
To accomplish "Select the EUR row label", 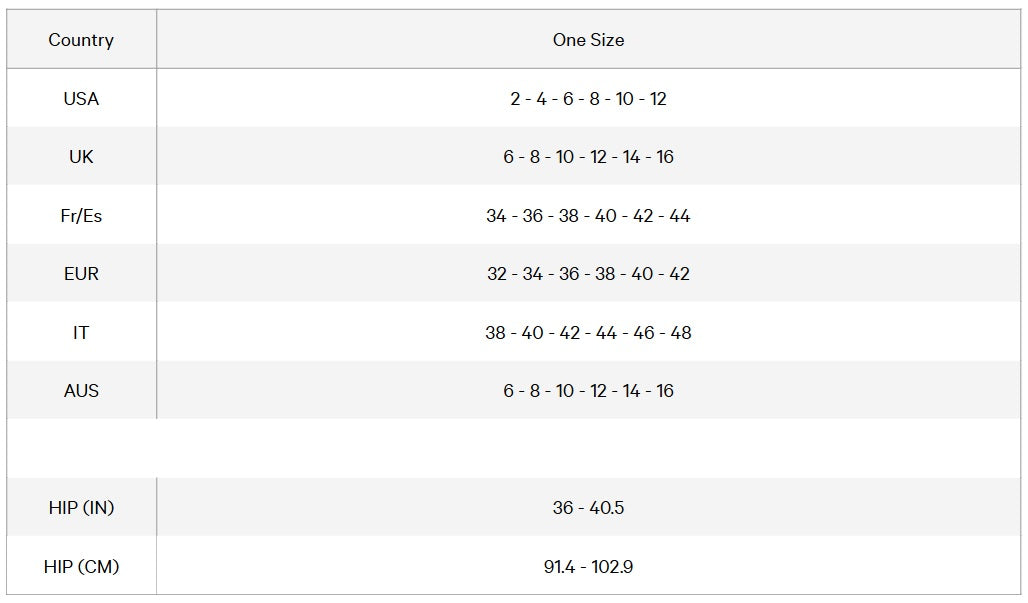I will (81, 273).
